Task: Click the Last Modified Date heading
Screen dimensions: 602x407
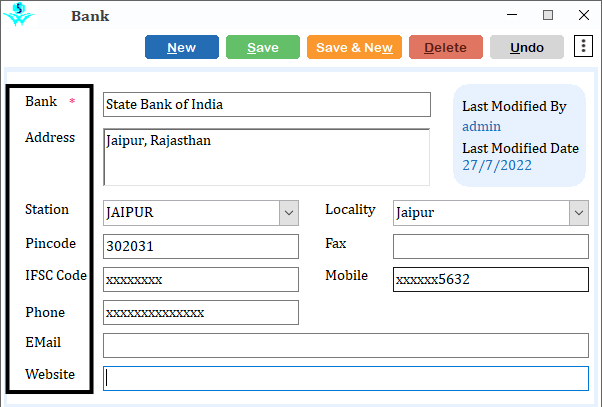Action: [521, 148]
